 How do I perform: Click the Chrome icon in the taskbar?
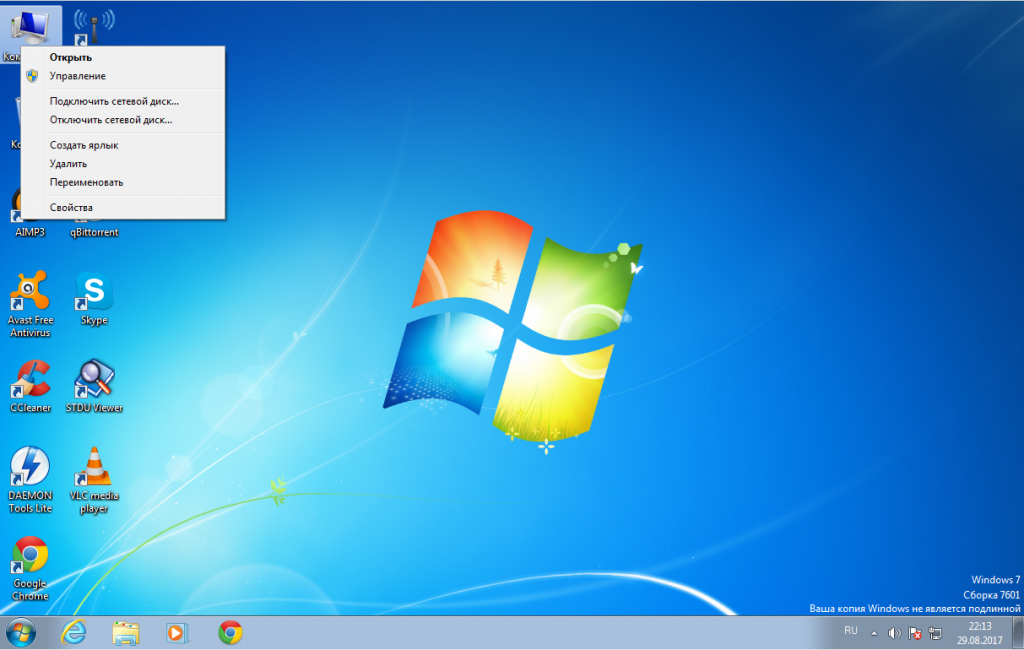point(230,632)
